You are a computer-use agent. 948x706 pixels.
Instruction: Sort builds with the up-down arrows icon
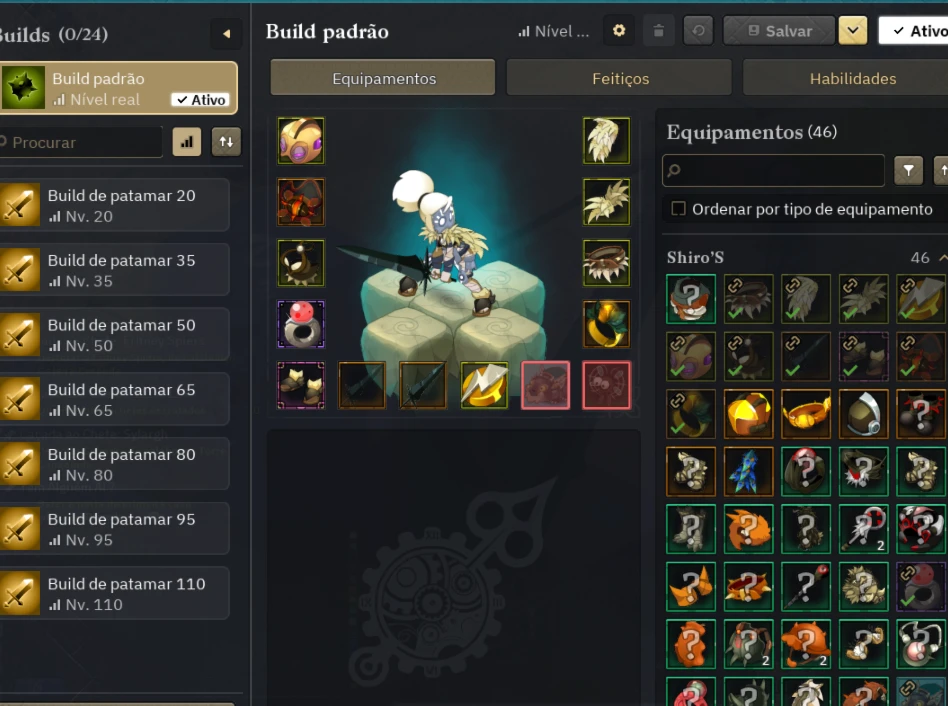pyautogui.click(x=226, y=142)
